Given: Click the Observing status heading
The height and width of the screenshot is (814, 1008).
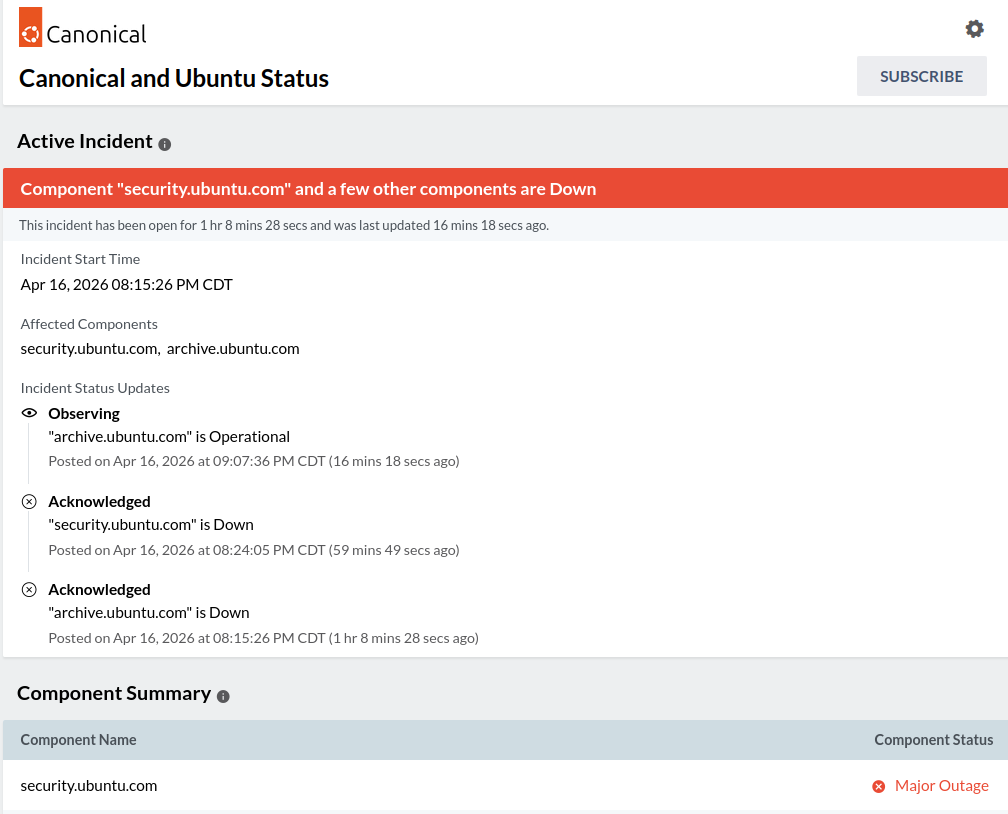Looking at the screenshot, I should tap(84, 413).
